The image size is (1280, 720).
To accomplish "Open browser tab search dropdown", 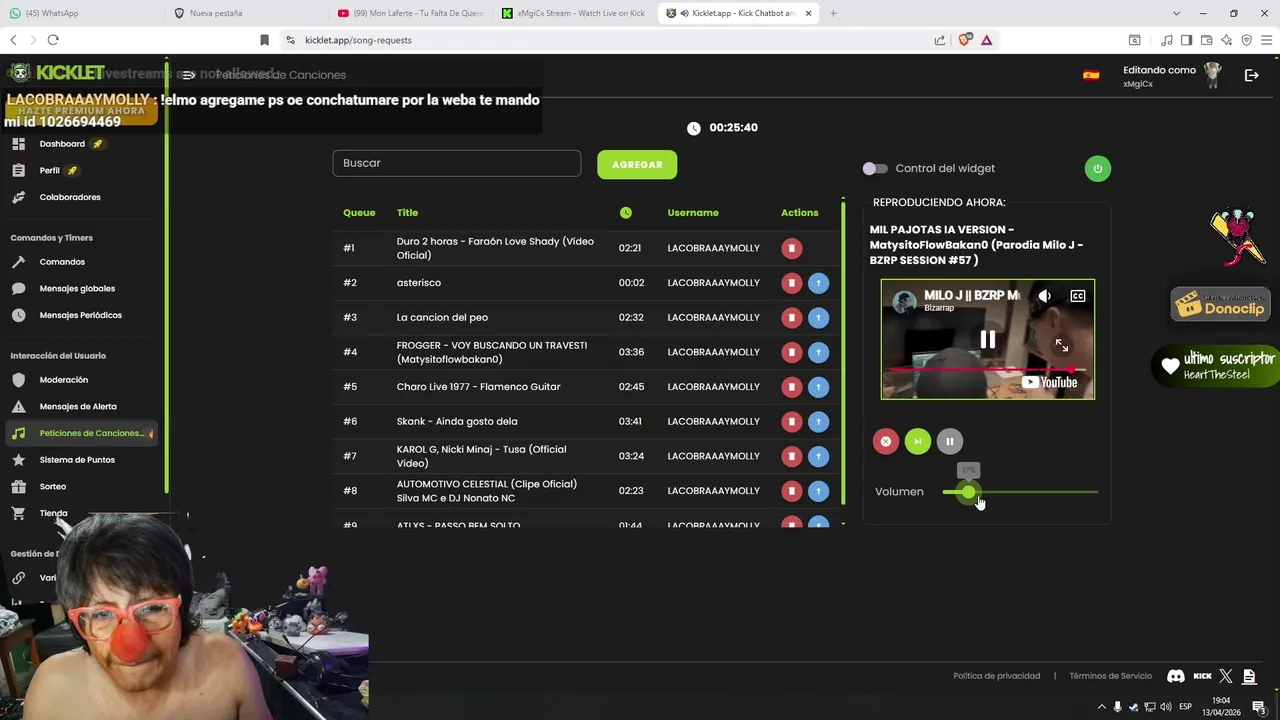I will coord(1176,13).
